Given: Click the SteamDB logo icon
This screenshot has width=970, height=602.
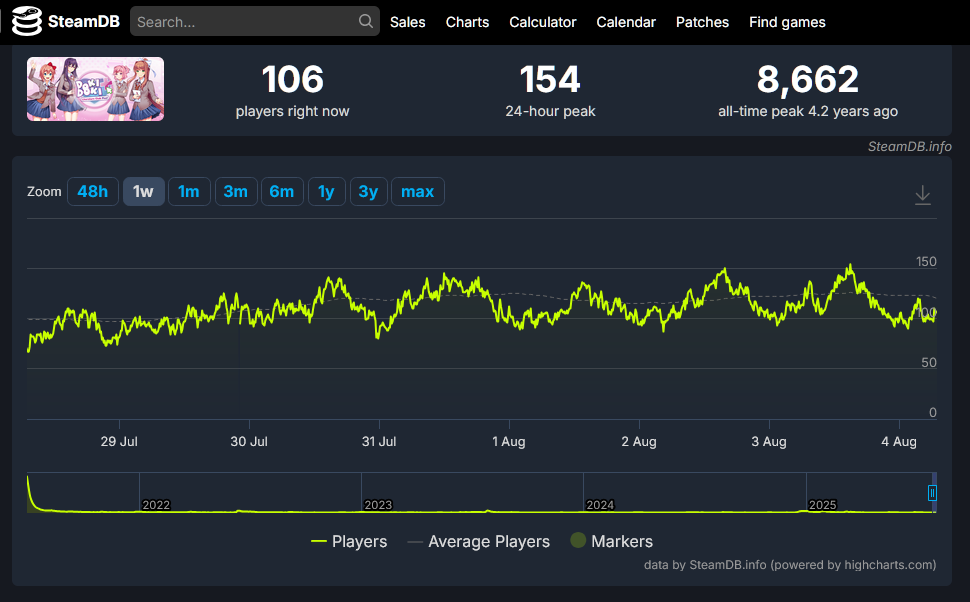Looking at the screenshot, I should click(x=27, y=21).
